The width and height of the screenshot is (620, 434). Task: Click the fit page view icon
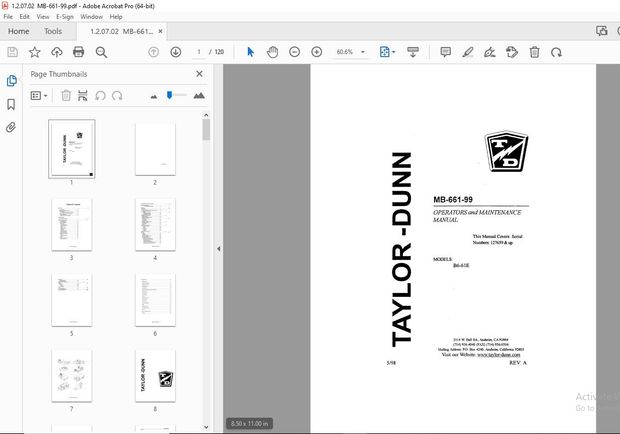pyautogui.click(x=384, y=52)
